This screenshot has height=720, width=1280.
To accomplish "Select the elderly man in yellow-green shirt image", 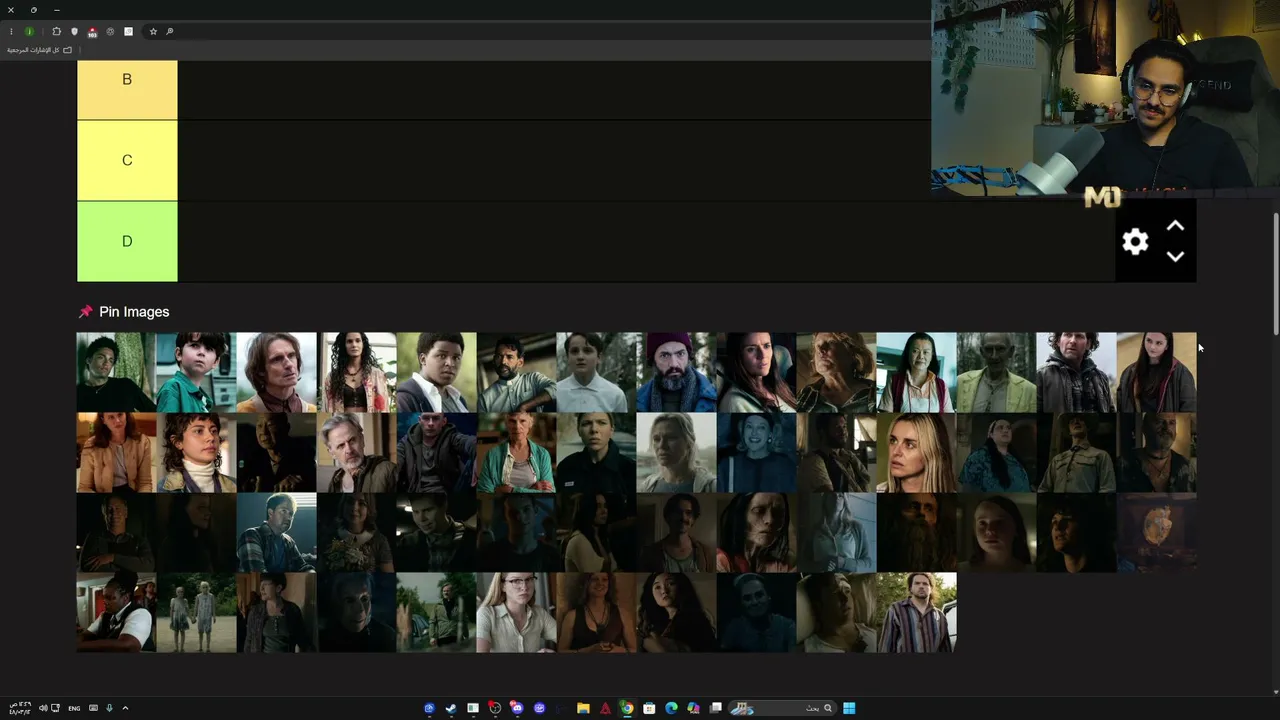I will coord(996,372).
